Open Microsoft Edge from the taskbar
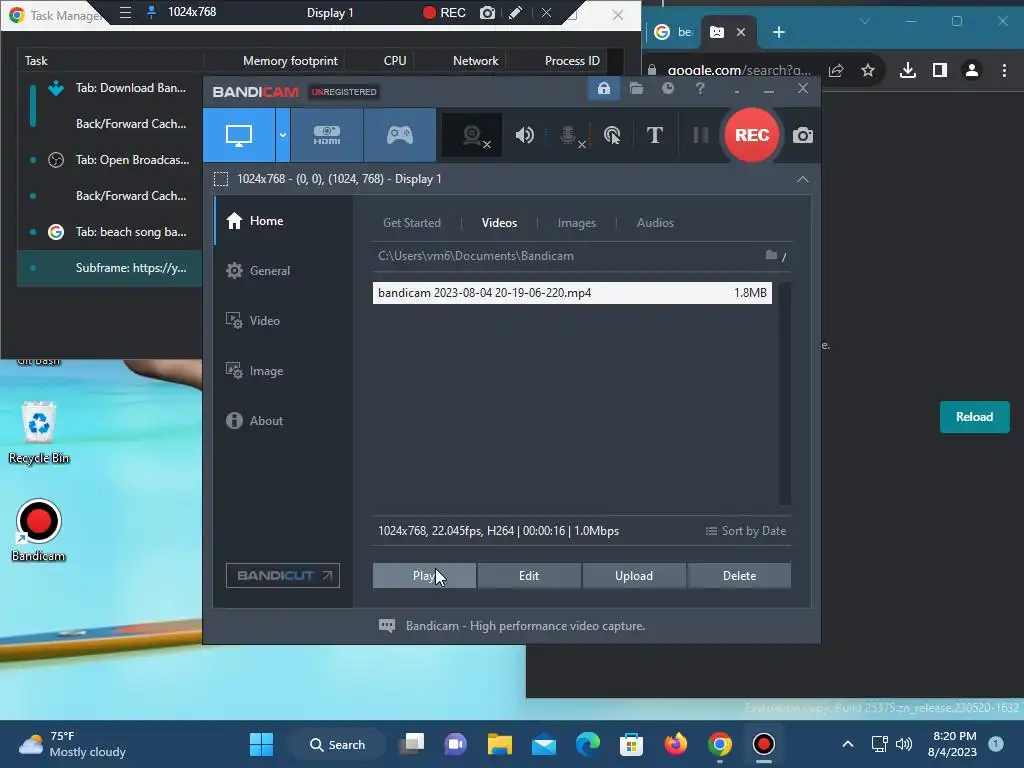This screenshot has width=1024, height=768. 588,744
